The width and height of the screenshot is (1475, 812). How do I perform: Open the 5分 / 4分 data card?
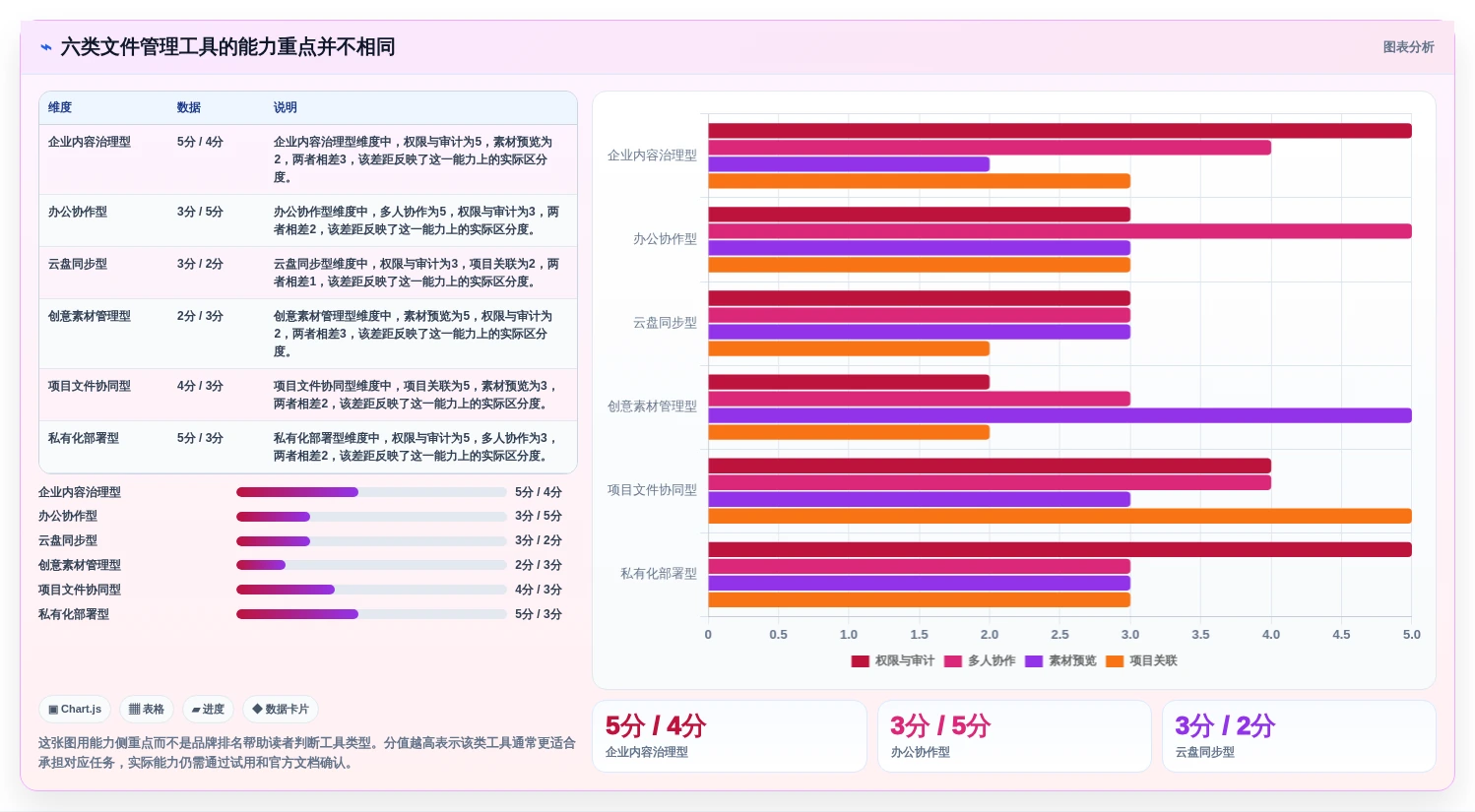point(729,736)
